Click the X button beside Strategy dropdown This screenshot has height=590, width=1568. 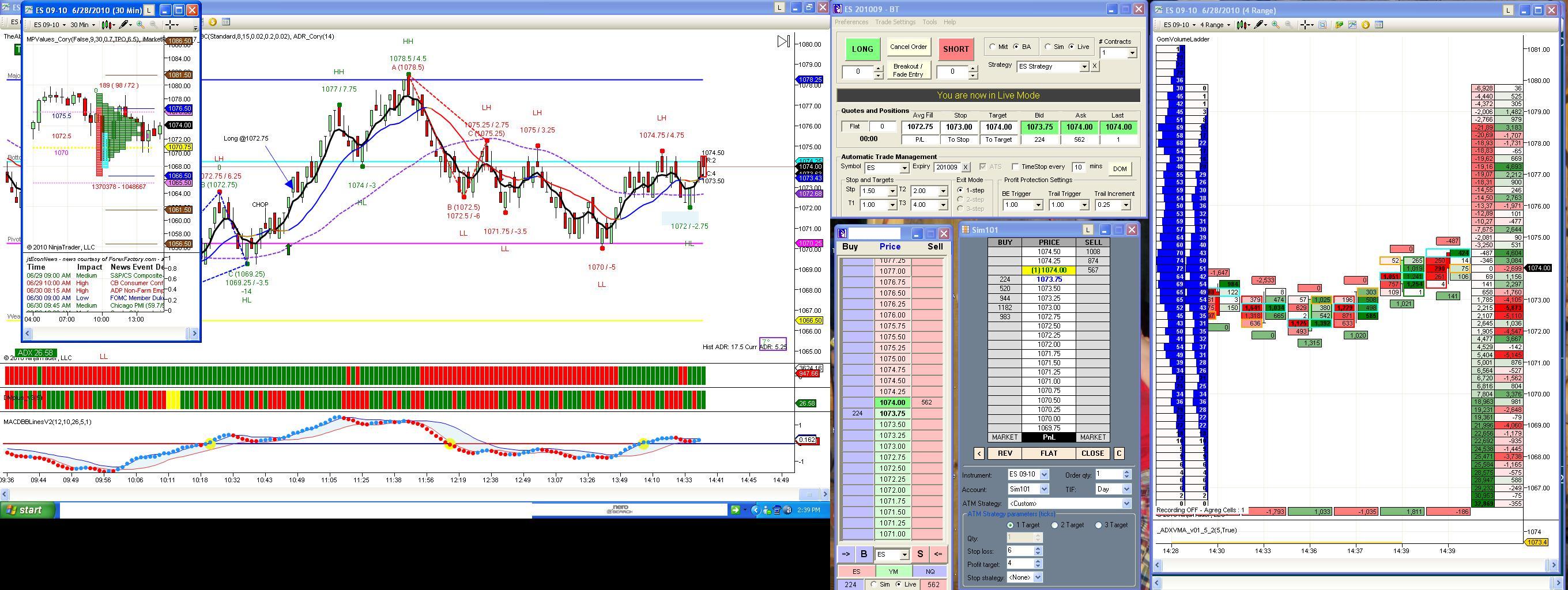coord(1095,66)
